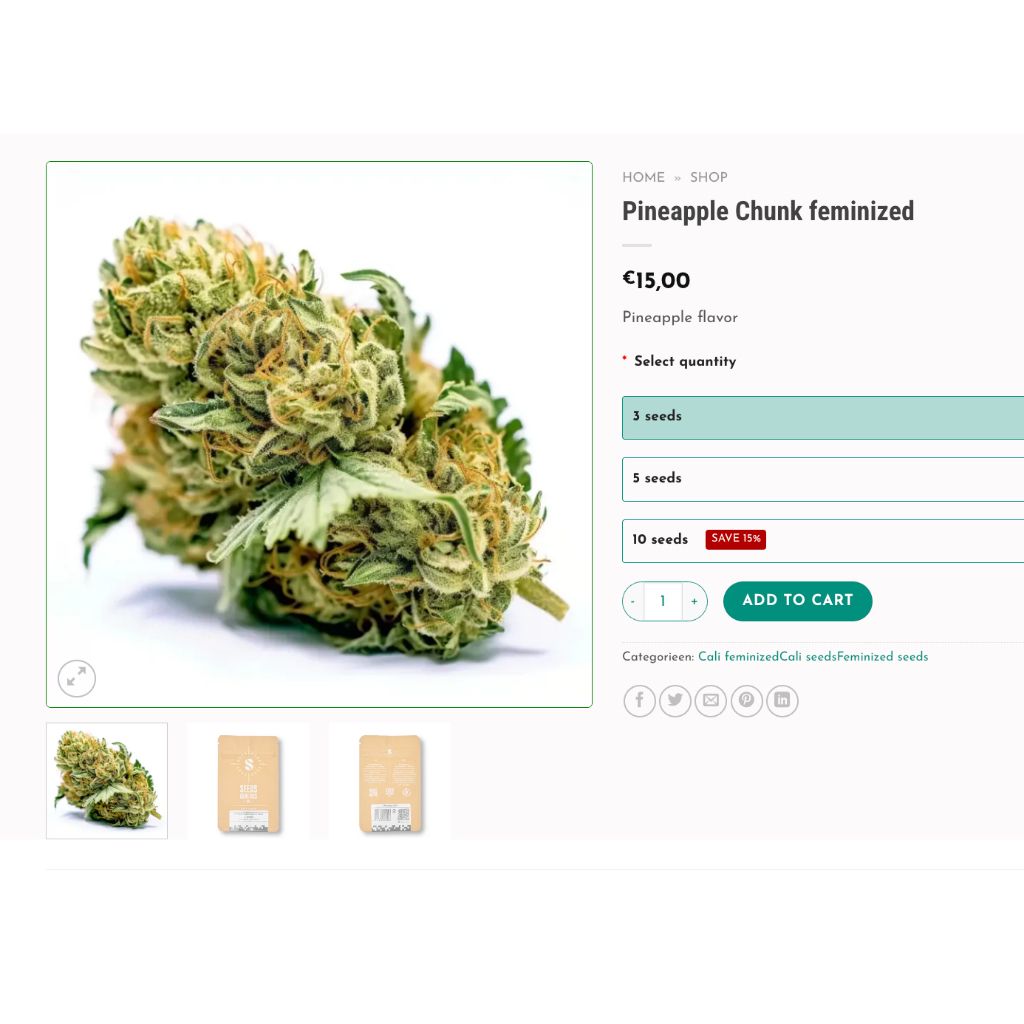Share product via email icon
The width and height of the screenshot is (1024, 1024).
click(711, 701)
